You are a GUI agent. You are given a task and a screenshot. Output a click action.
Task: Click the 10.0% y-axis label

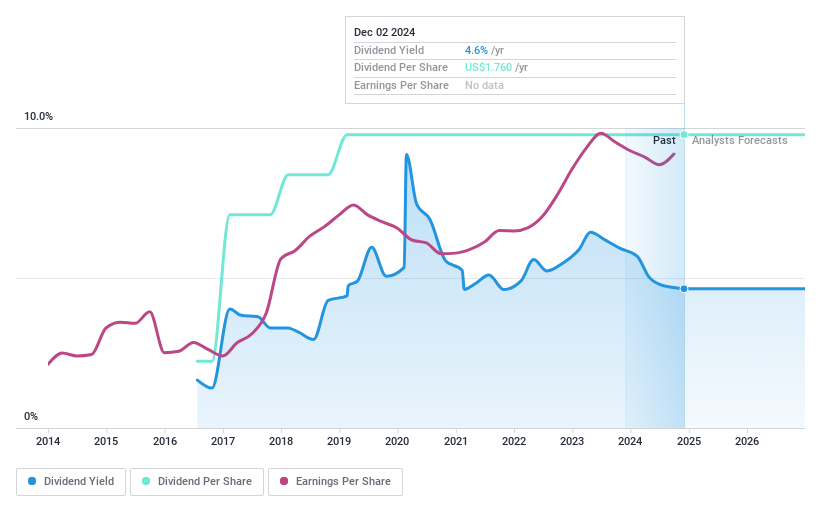coord(38,117)
